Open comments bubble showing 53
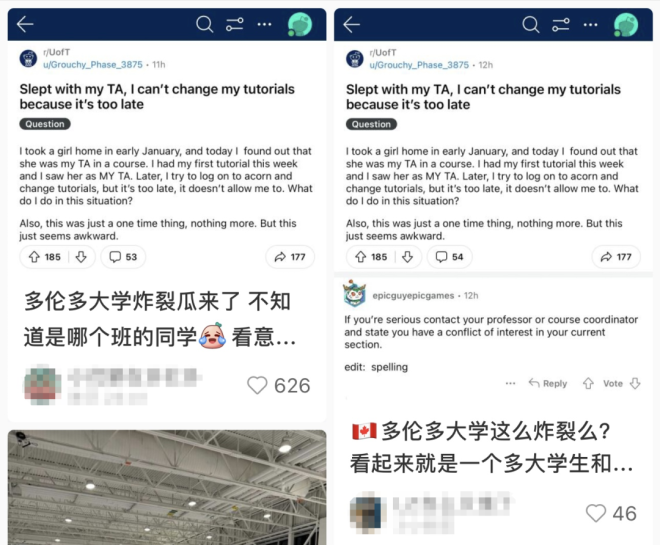Screen dimensions: 660x545 point(123,257)
